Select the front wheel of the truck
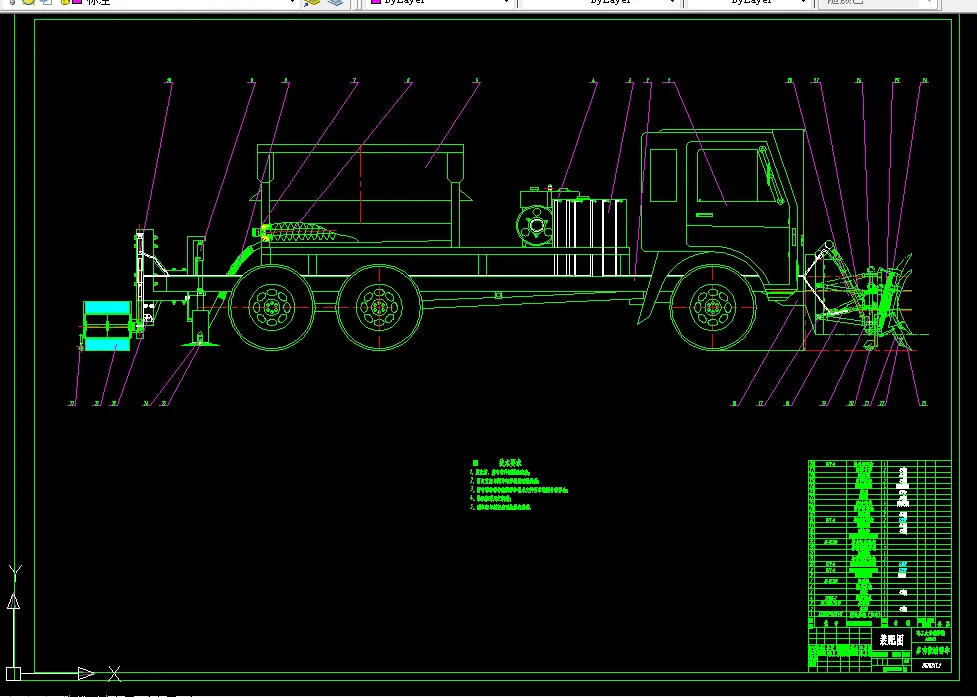The width and height of the screenshot is (977, 697). tap(713, 307)
